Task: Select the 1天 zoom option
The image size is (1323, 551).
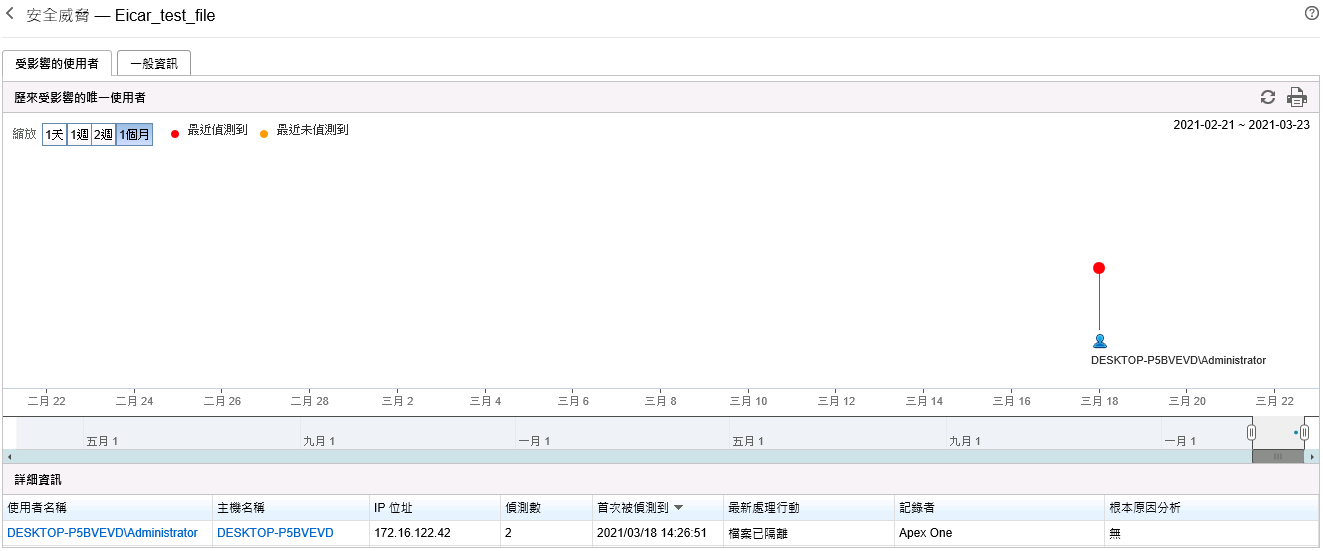Action: point(54,135)
